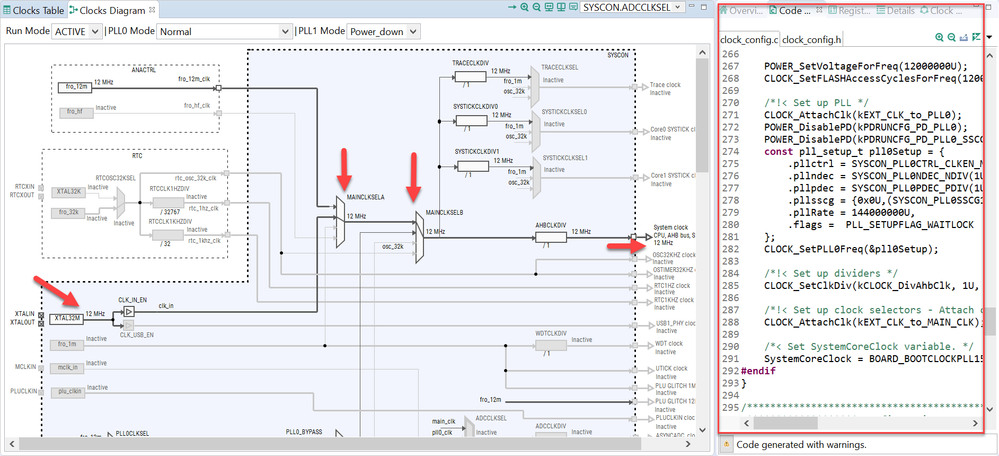Viewport: 999px width, 456px height.
Task: Click the code preview horizontal scrollbar right arrow
Action: tap(975, 423)
